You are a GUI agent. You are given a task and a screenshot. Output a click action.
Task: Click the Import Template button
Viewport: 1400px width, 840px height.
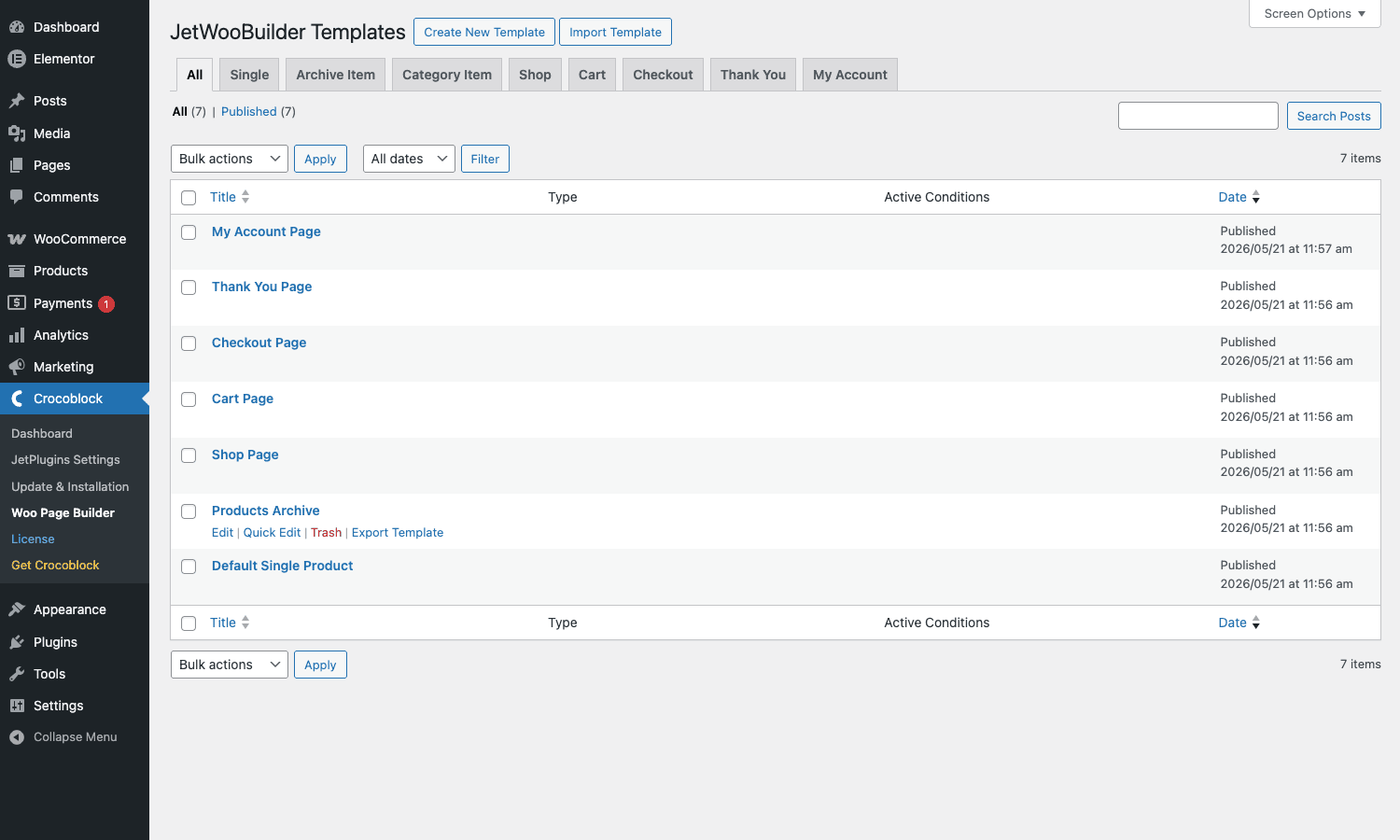pyautogui.click(x=615, y=32)
